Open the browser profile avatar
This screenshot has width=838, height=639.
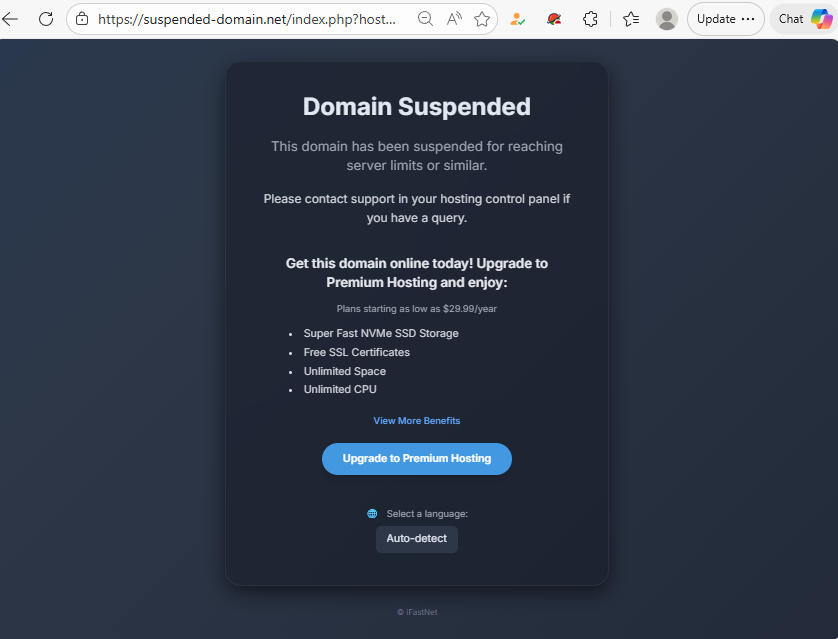666,19
